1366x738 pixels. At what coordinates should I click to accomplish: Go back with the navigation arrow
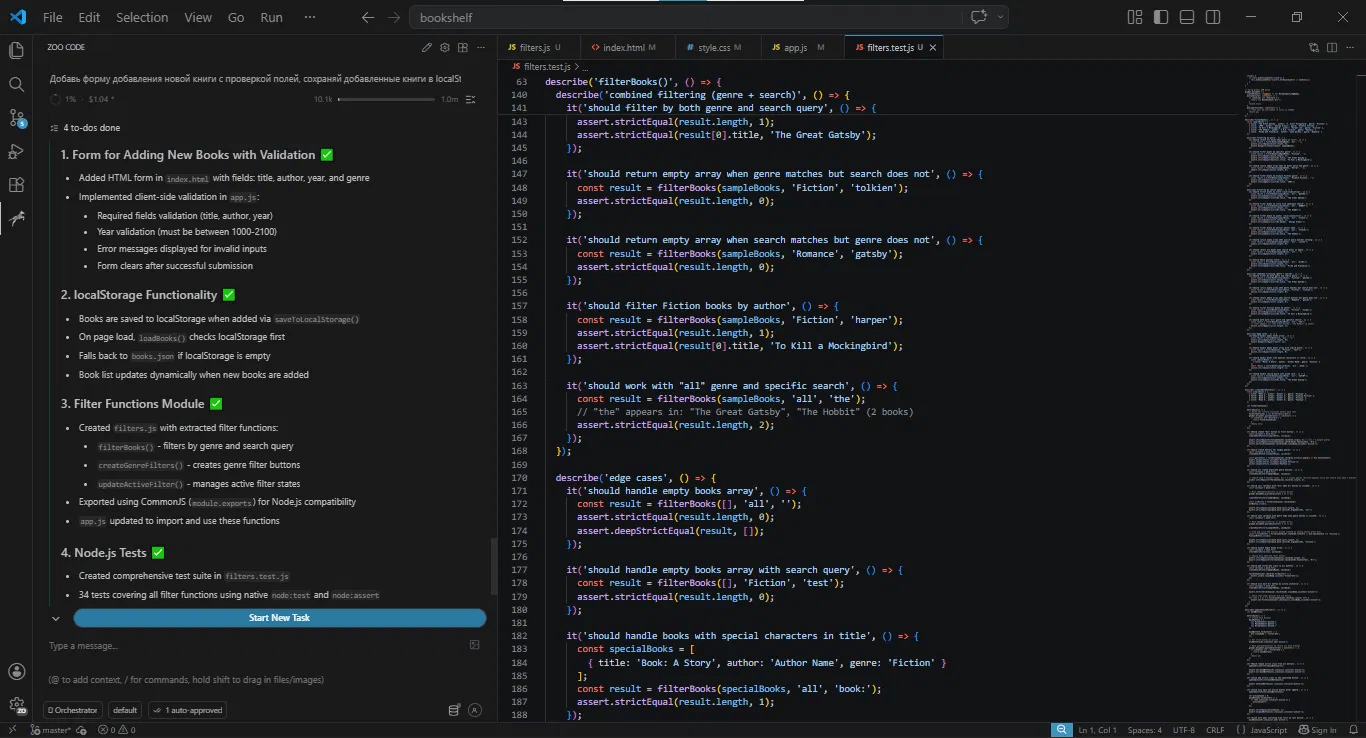click(x=367, y=17)
